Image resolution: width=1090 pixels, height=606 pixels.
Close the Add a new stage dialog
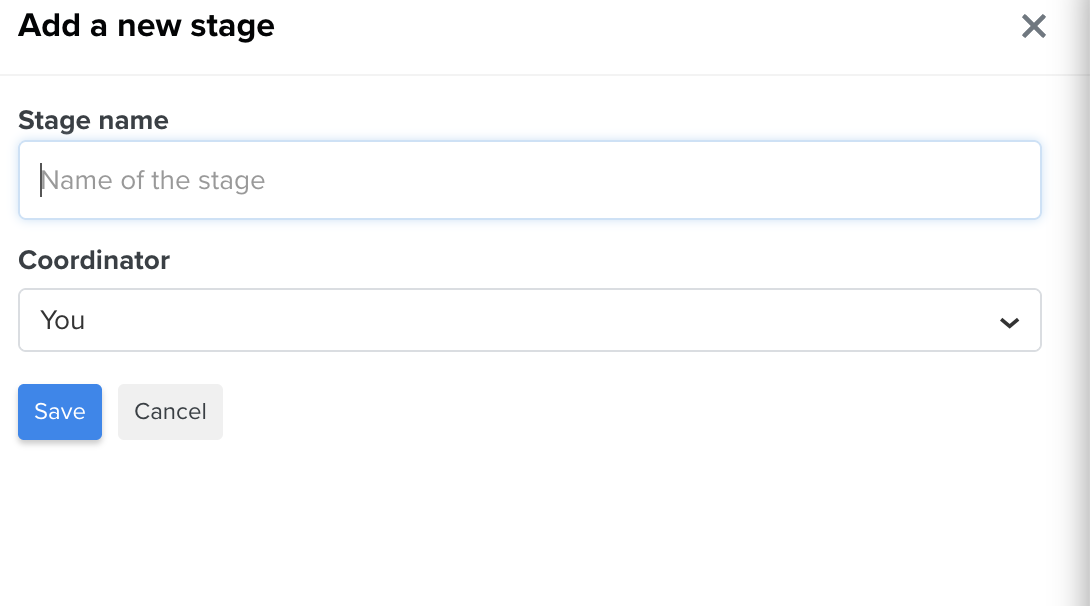[1034, 26]
